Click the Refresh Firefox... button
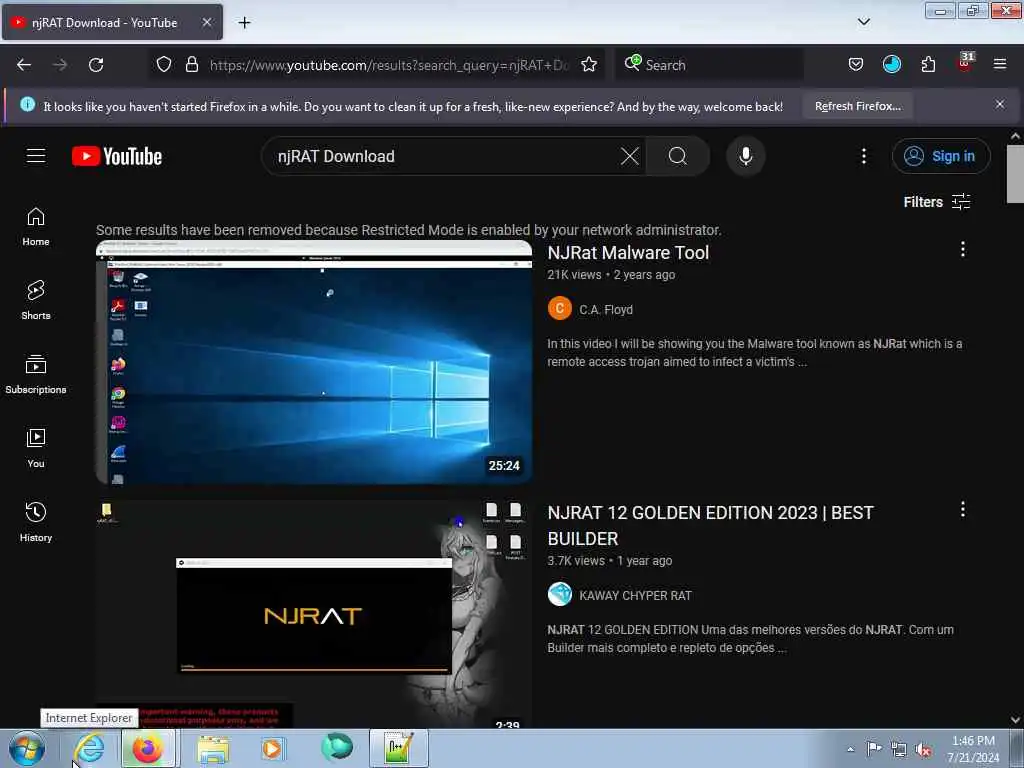Screen dimensions: 1024x768 pyautogui.click(x=857, y=106)
